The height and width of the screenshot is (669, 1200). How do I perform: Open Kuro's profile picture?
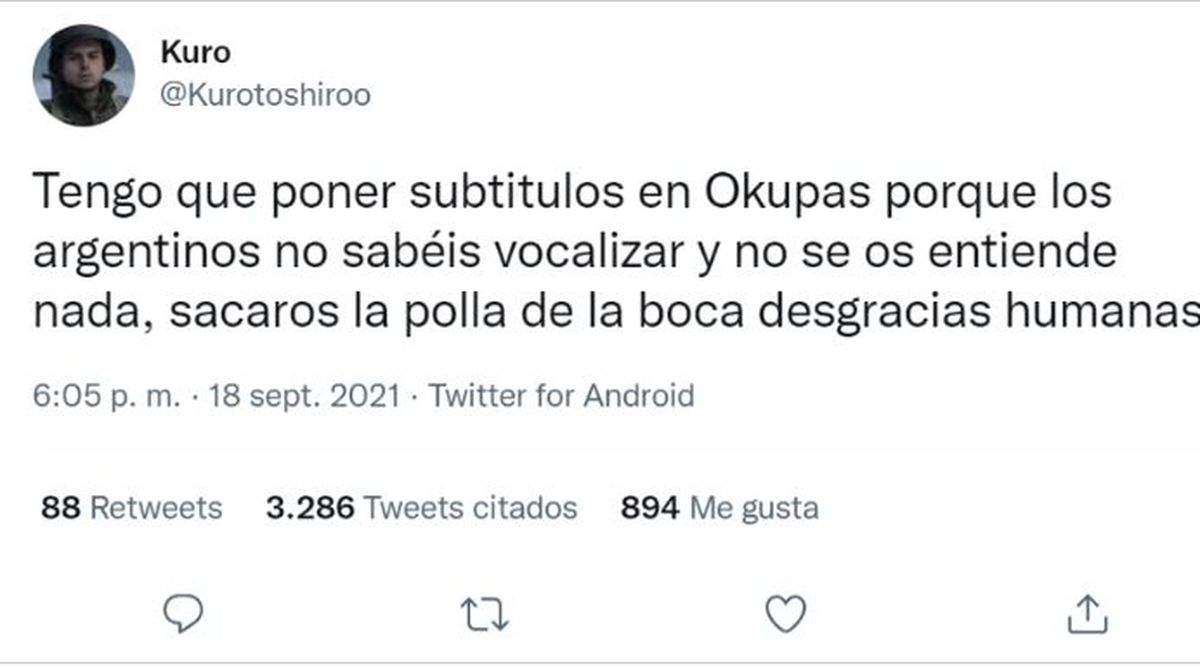click(x=84, y=76)
